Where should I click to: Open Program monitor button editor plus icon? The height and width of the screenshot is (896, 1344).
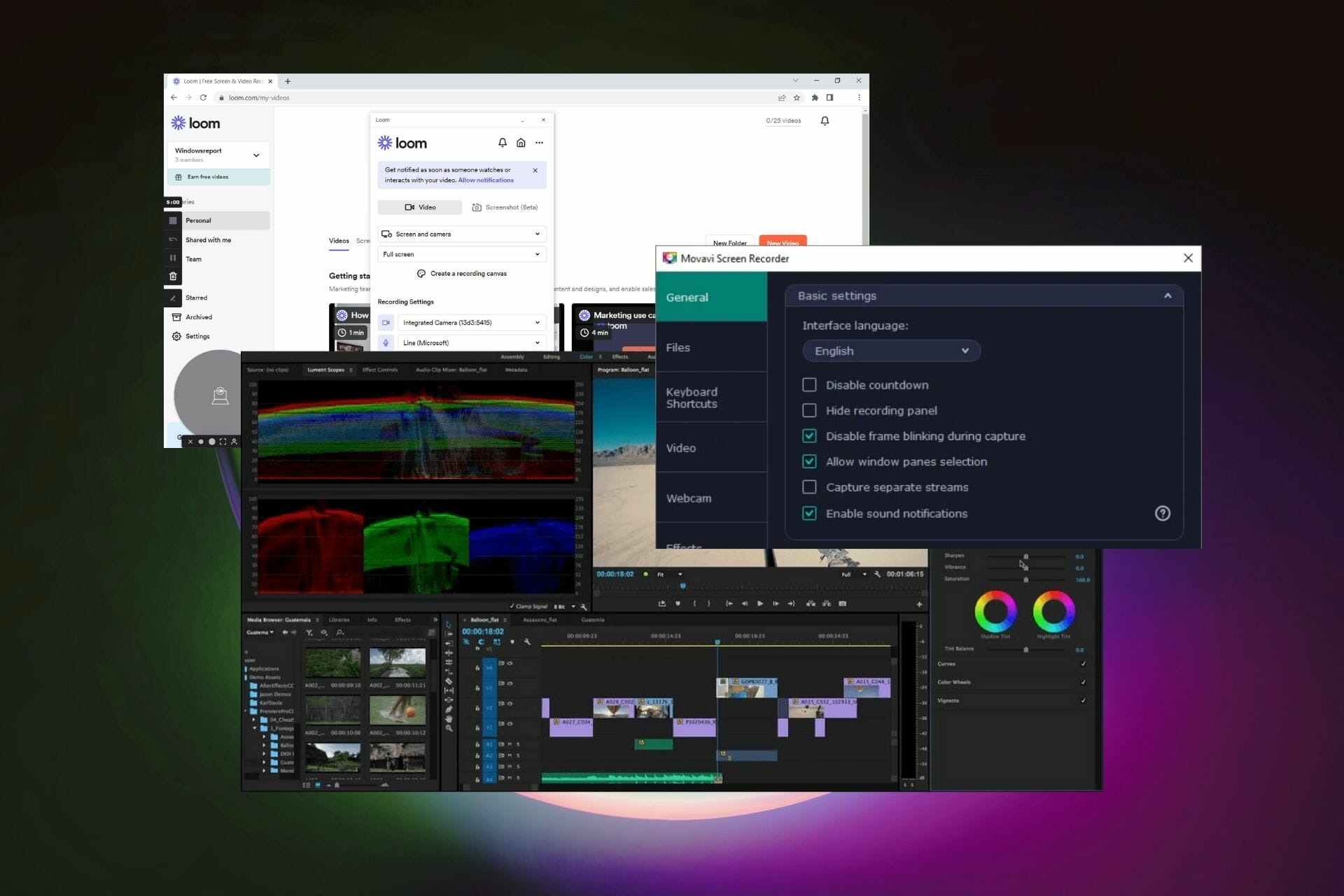(919, 604)
